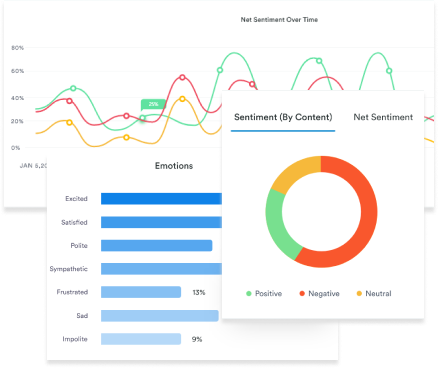Click the first yellow data point near 20%
This screenshot has width=438, height=368.
[x=69, y=123]
